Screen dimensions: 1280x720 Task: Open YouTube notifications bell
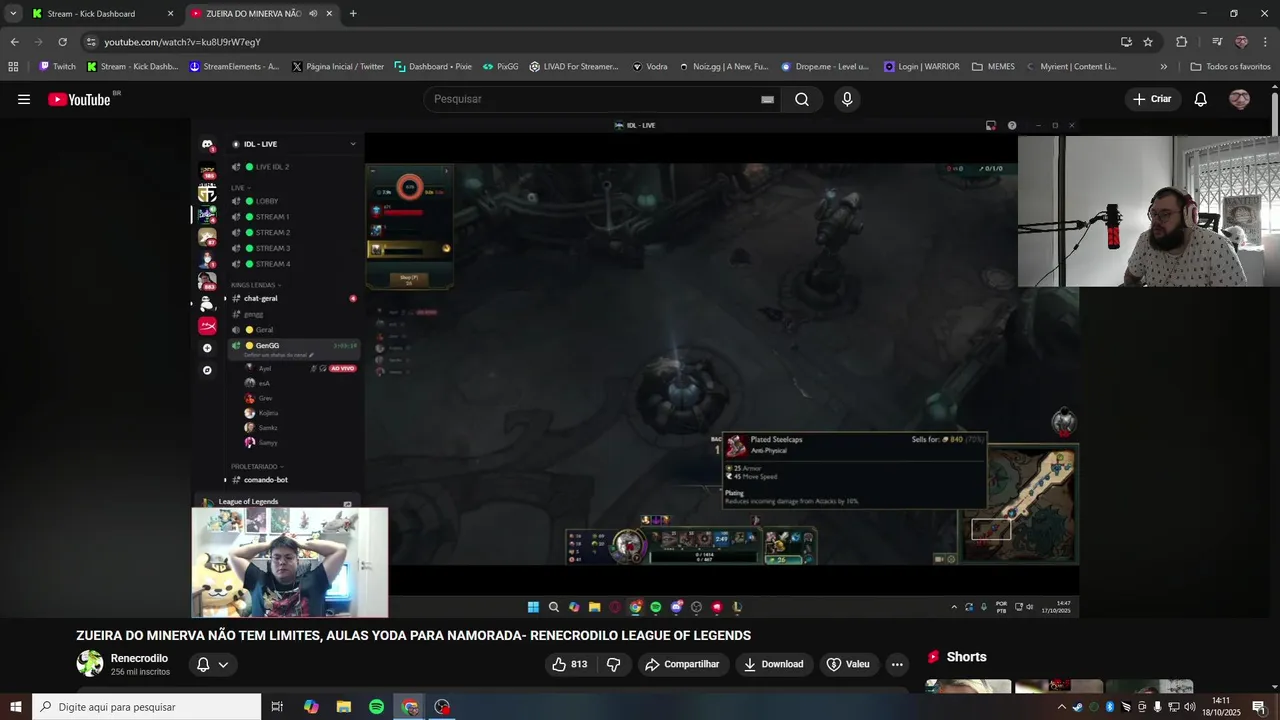point(1201,99)
